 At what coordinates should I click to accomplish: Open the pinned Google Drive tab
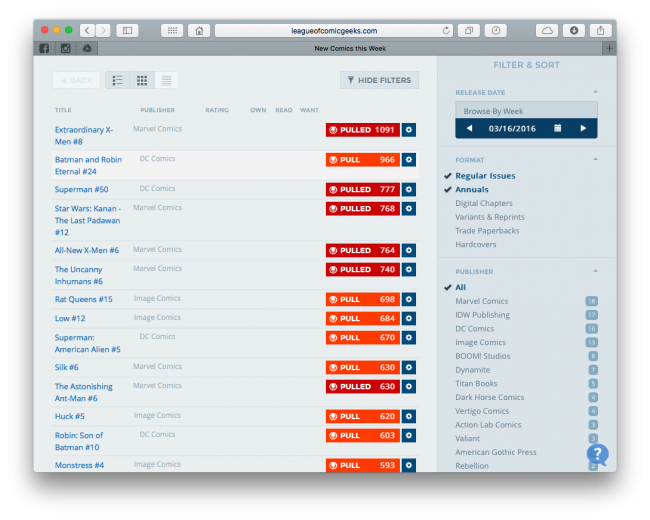coord(87,48)
